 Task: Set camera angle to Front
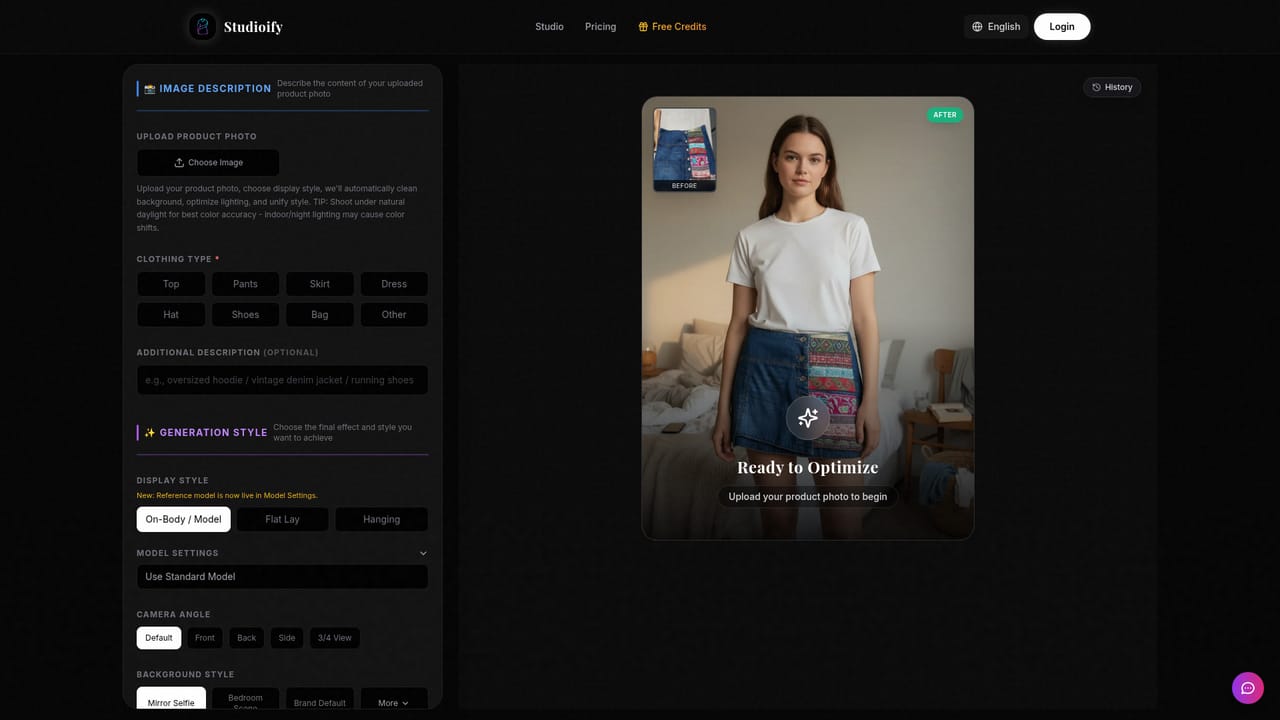pos(205,638)
